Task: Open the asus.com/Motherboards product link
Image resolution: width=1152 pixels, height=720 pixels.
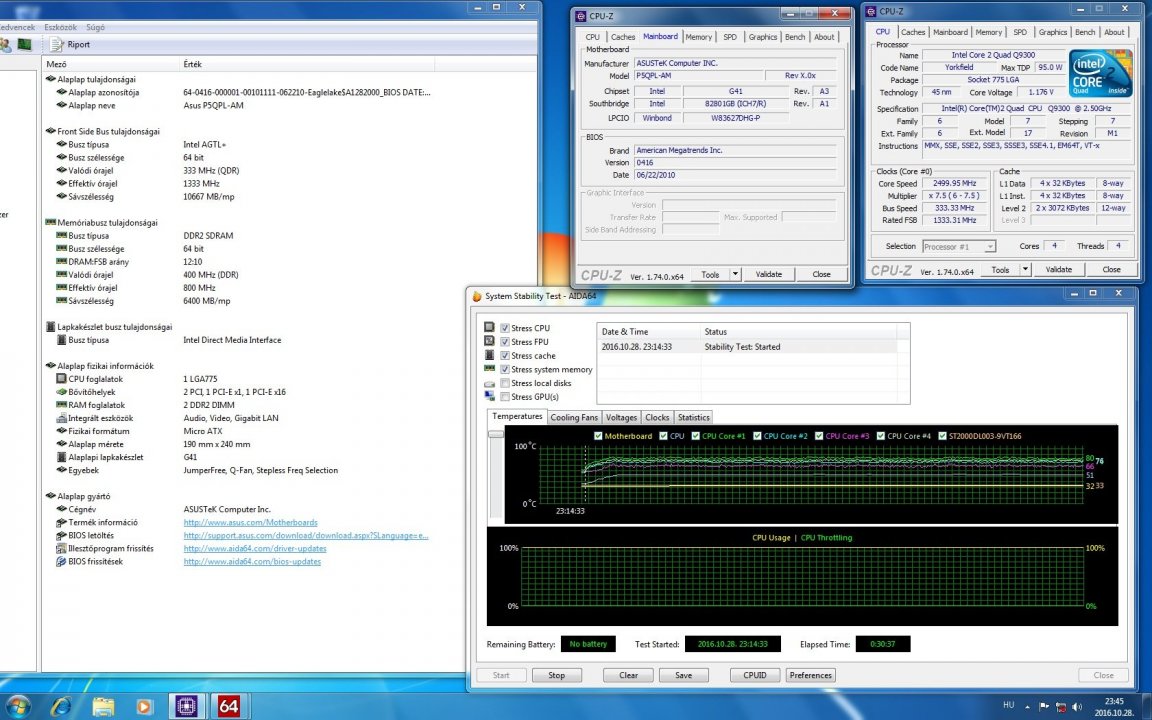Action: point(250,522)
